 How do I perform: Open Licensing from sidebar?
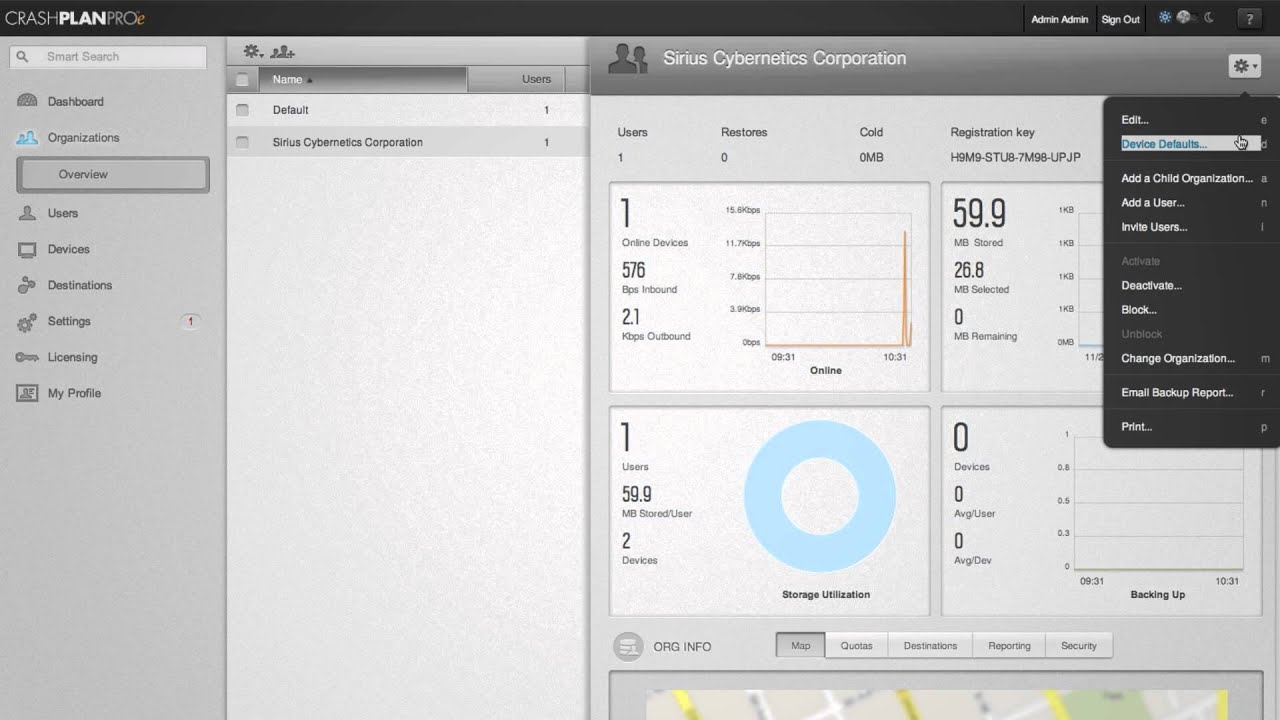(72, 357)
